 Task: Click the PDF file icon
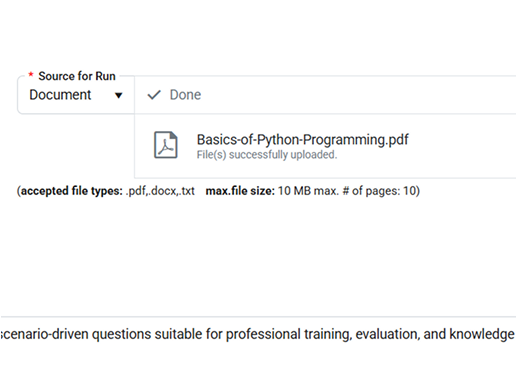pyautogui.click(x=166, y=145)
